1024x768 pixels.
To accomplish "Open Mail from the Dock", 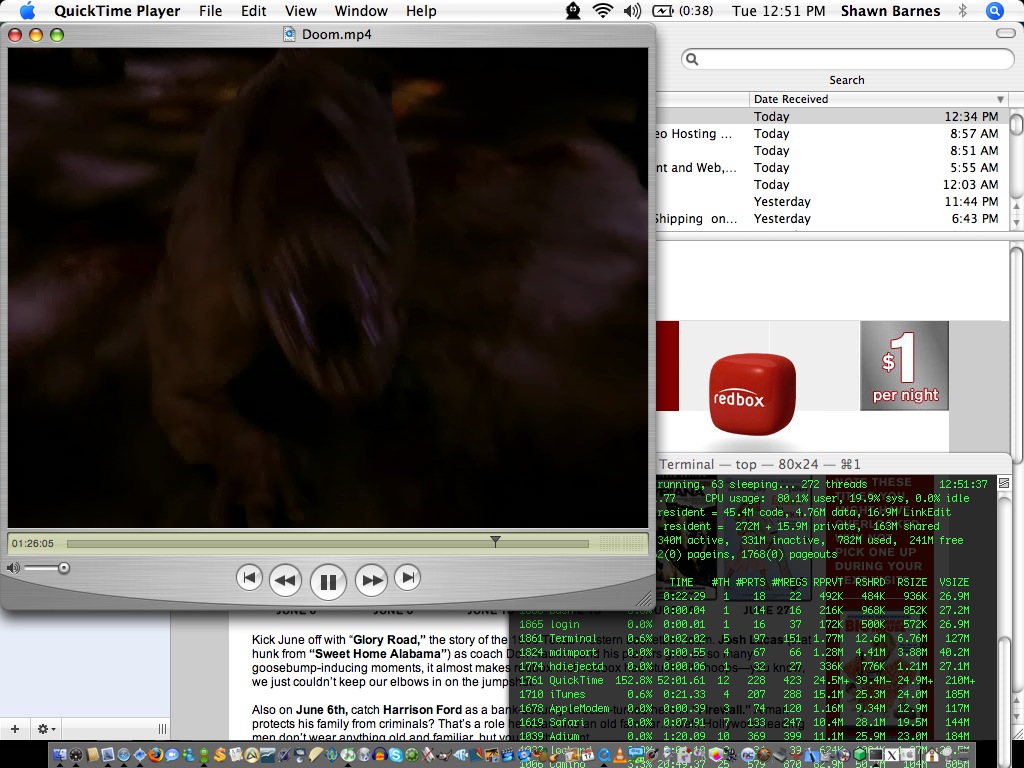I will click(x=108, y=755).
